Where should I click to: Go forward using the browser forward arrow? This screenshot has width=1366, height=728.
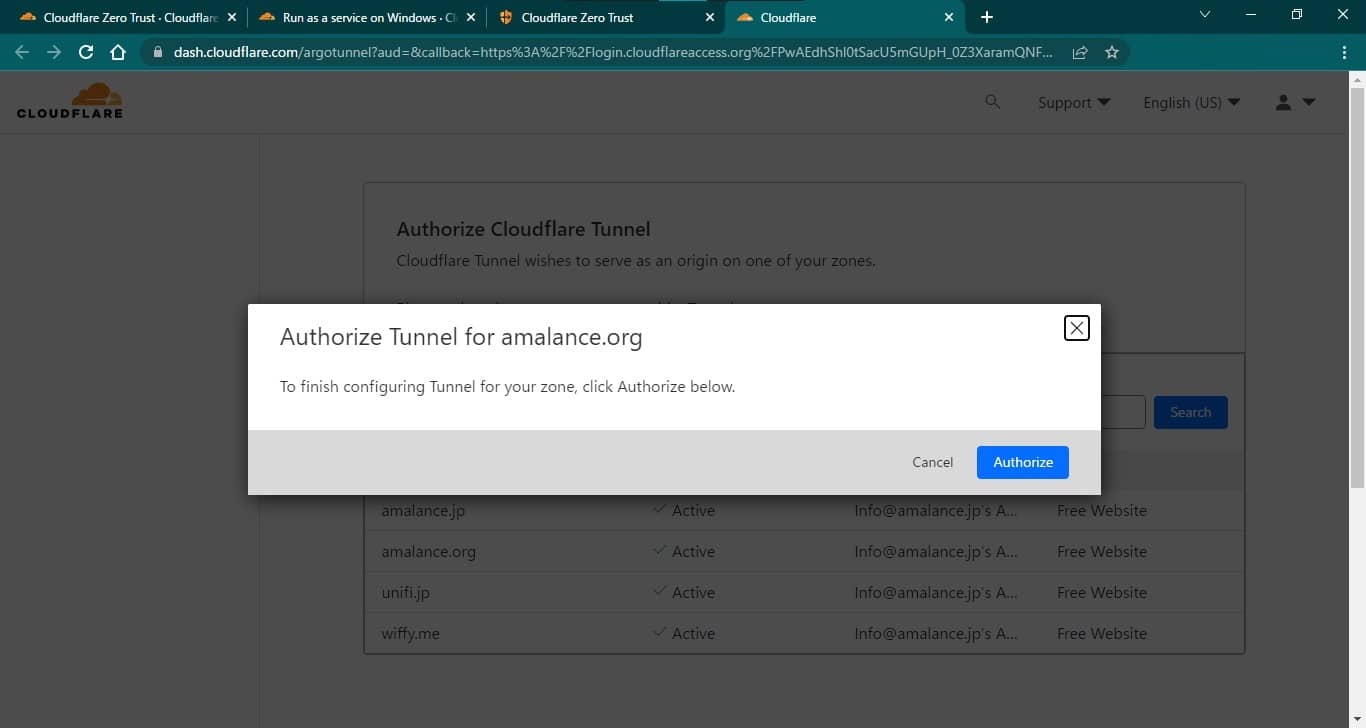pos(54,53)
